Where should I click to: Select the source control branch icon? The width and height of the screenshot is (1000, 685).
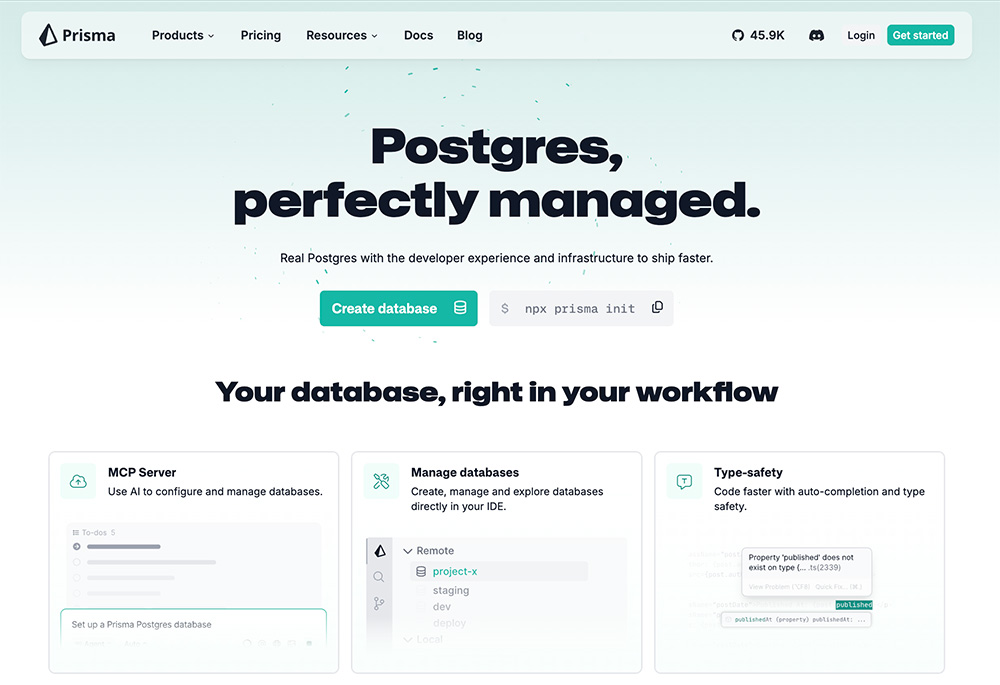click(x=379, y=603)
